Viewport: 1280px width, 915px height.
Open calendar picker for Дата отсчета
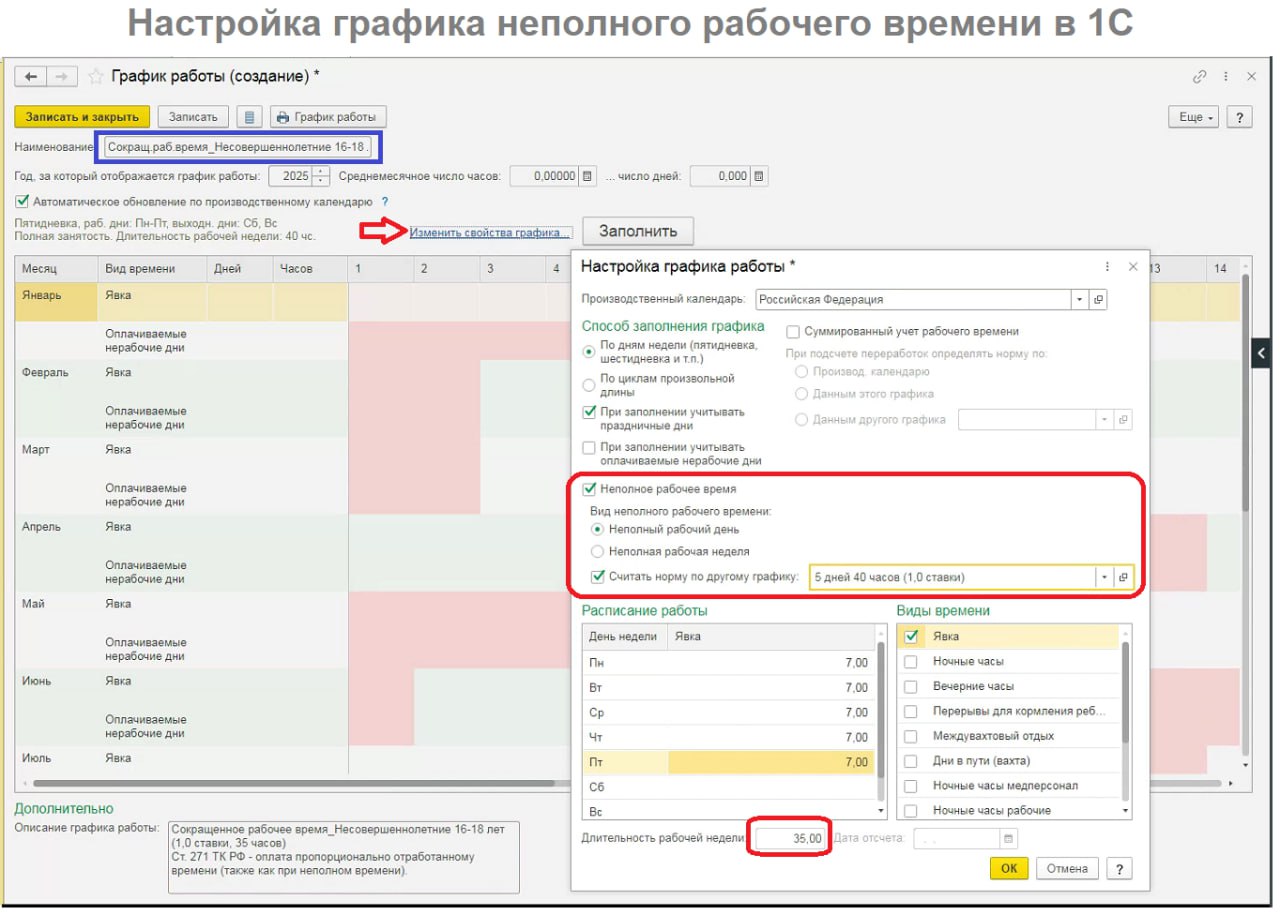point(1008,838)
